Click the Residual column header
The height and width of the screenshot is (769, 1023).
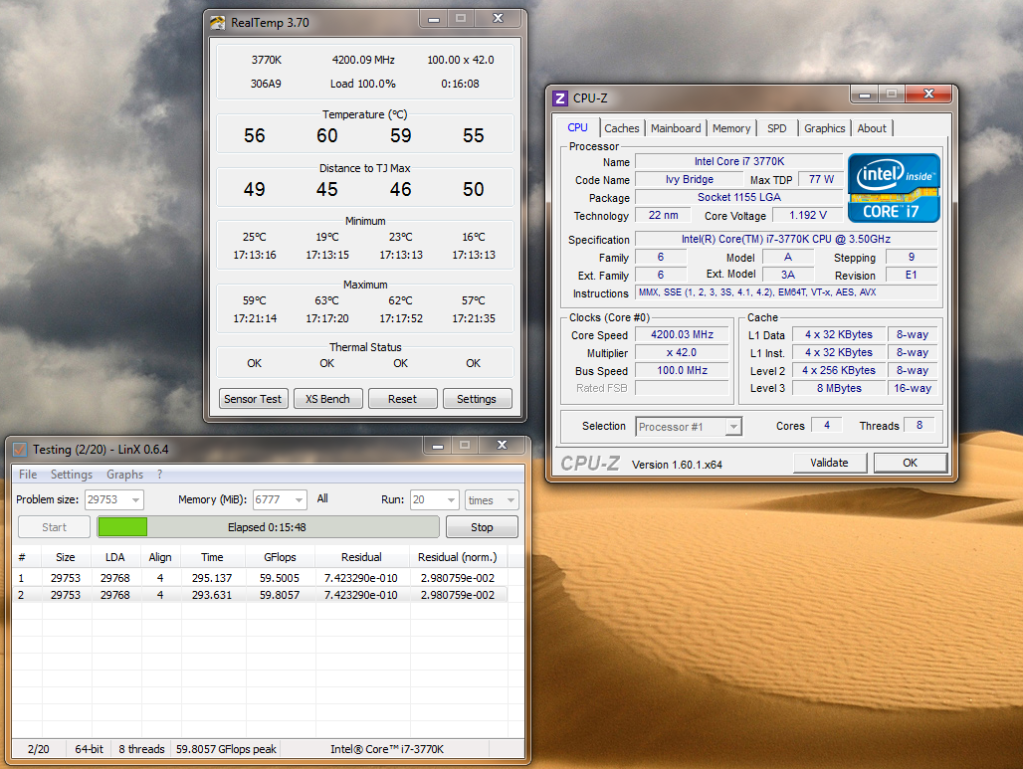point(361,557)
